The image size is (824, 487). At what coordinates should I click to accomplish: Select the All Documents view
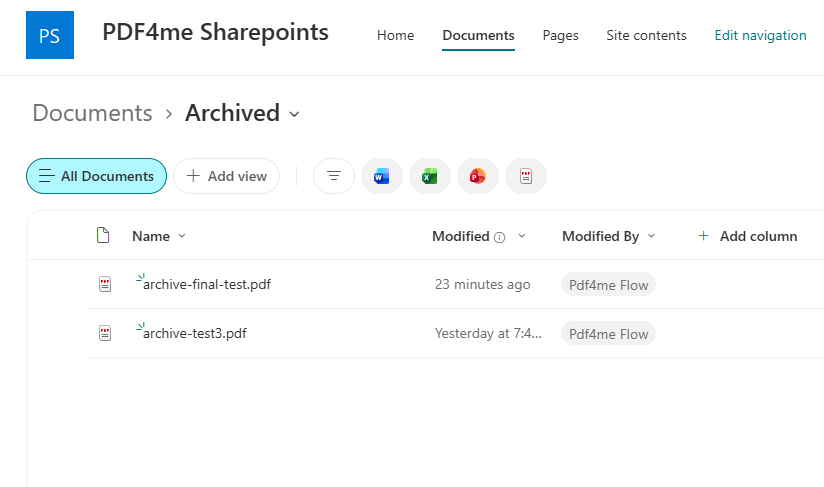(96, 176)
